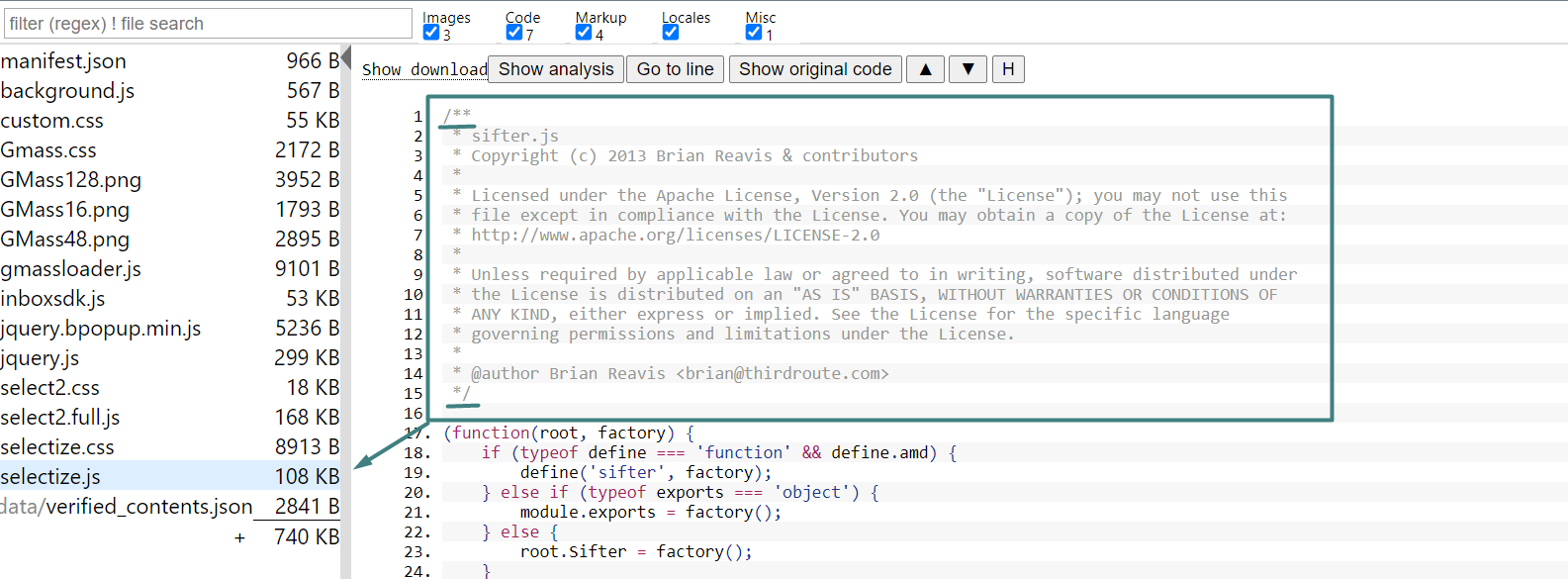Click Show original code button
The image size is (1568, 579).
coord(815,69)
